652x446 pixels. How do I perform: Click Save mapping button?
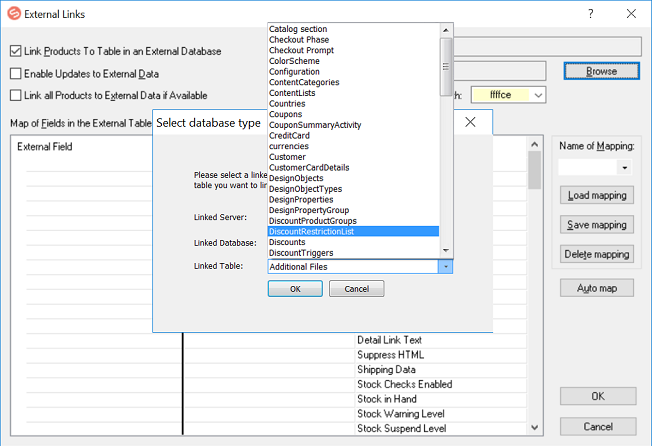tap(596, 225)
